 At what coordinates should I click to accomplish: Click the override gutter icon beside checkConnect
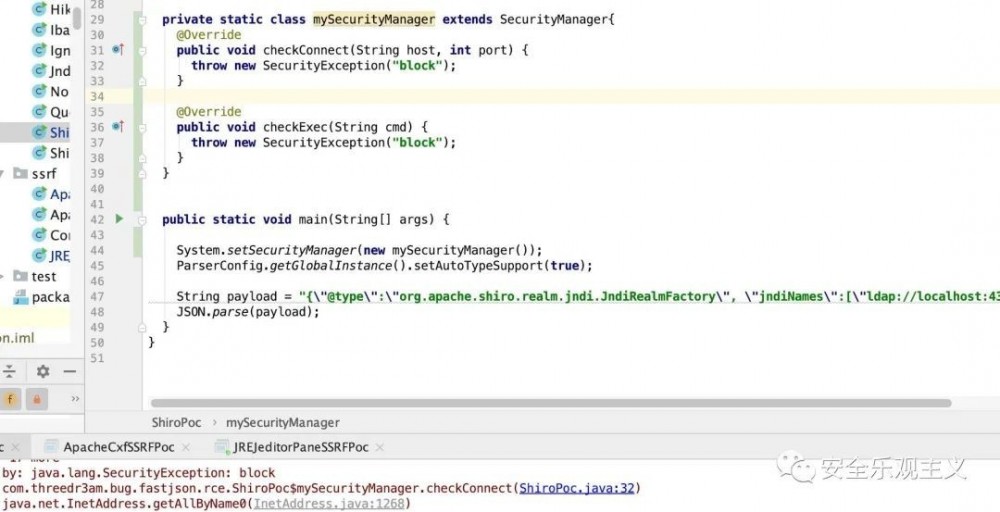(x=118, y=50)
